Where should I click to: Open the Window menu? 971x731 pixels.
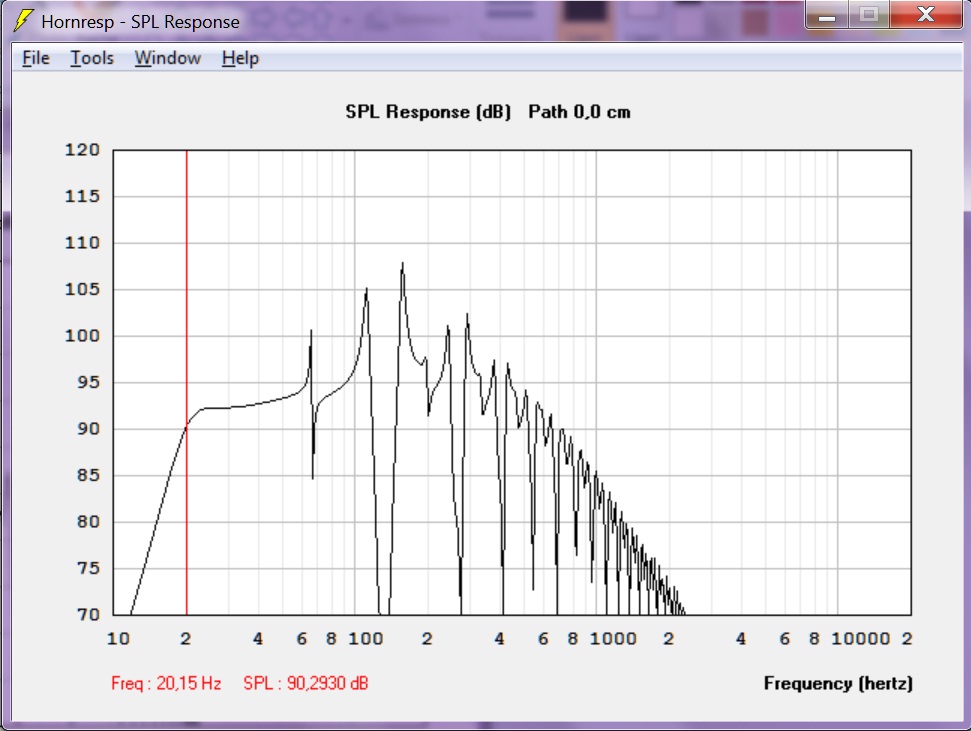coord(168,58)
